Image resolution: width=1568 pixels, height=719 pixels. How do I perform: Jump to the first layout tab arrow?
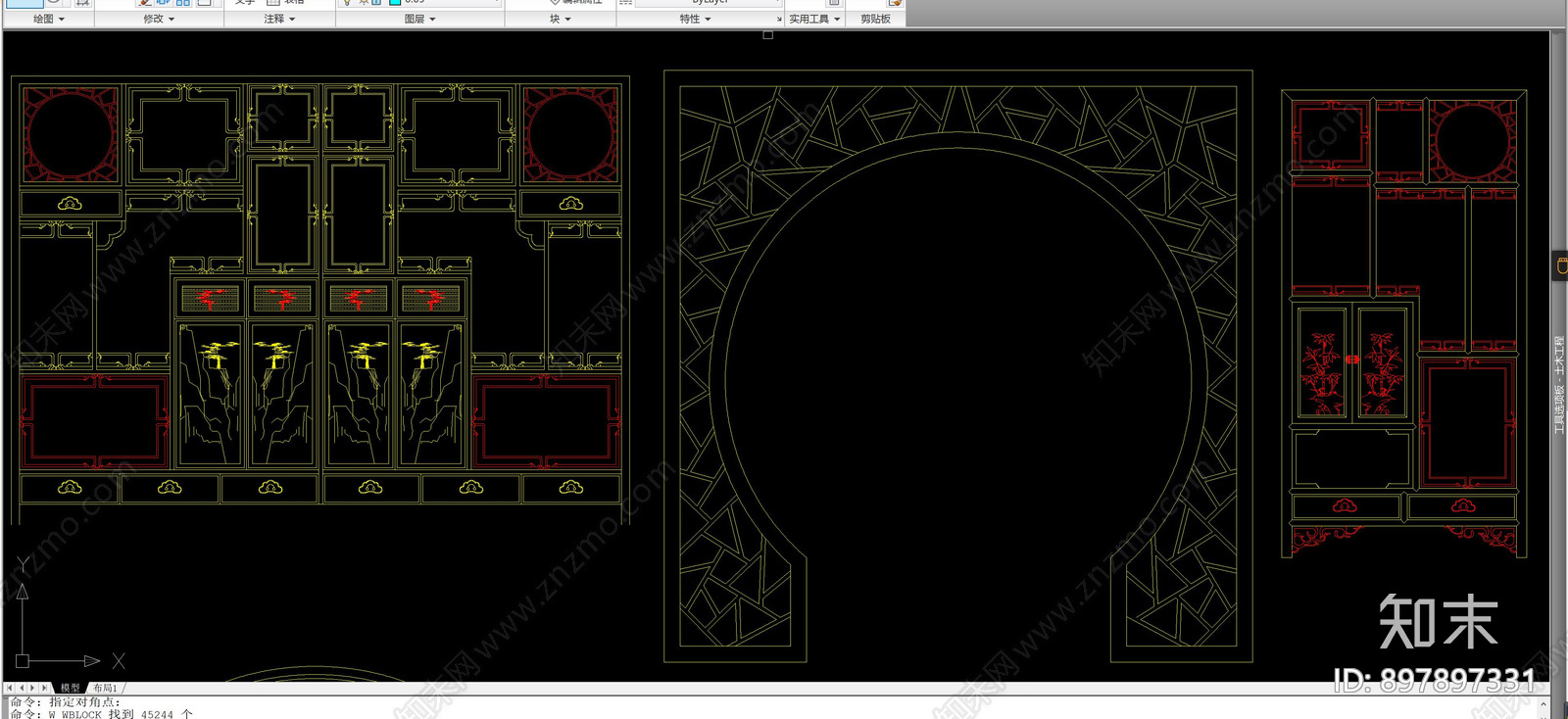[10, 688]
